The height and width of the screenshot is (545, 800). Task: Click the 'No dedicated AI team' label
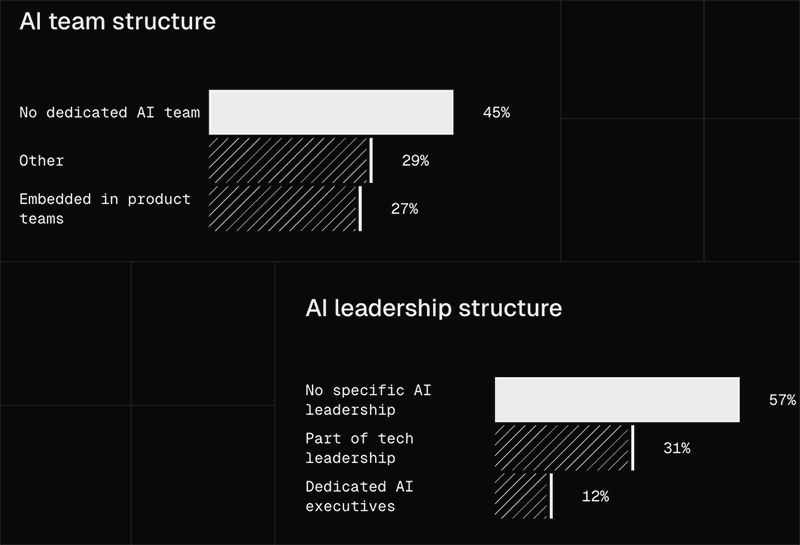click(110, 112)
